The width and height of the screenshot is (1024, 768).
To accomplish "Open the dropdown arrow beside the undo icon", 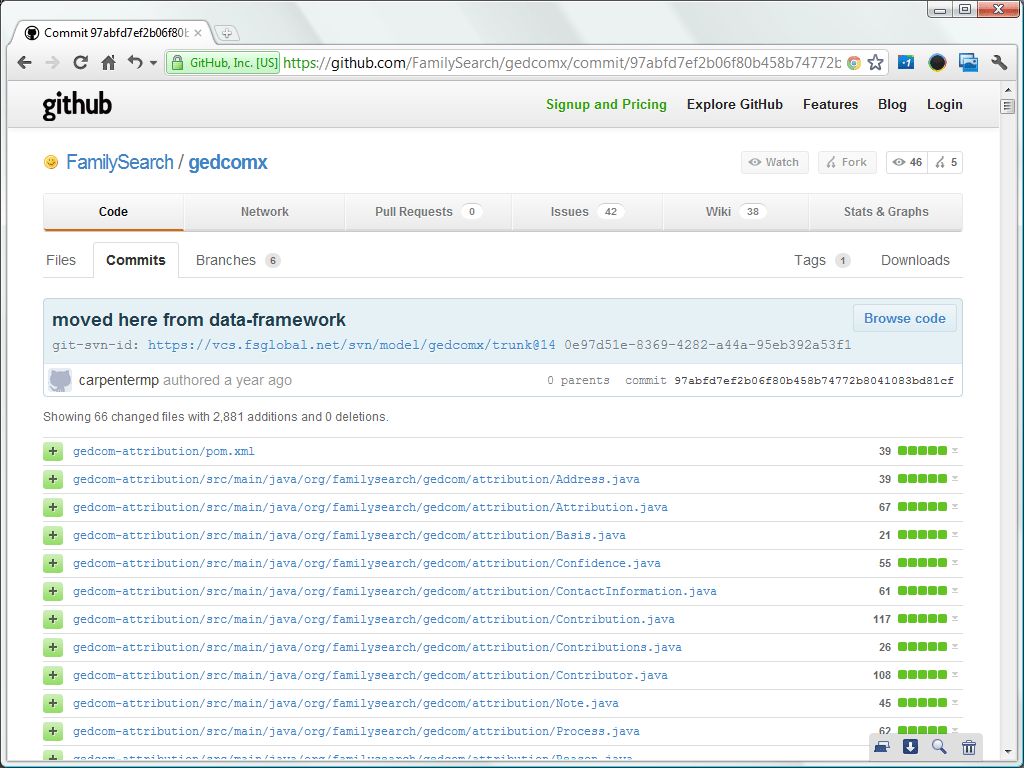I will click(x=153, y=63).
